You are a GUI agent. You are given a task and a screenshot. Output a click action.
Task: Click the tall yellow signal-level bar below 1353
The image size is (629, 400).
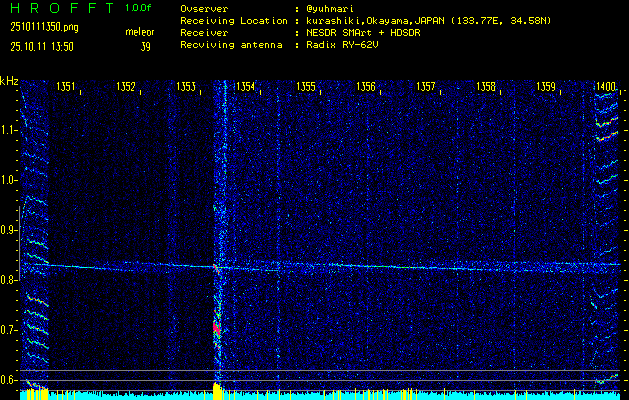(217, 391)
